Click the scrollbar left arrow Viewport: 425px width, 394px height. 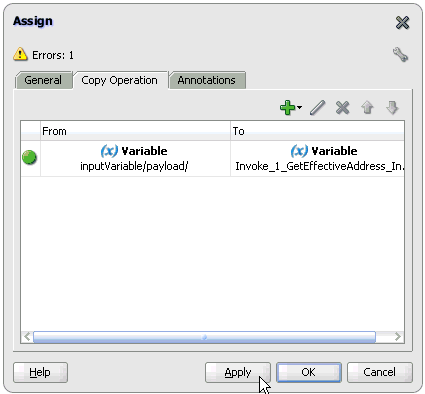click(27, 337)
